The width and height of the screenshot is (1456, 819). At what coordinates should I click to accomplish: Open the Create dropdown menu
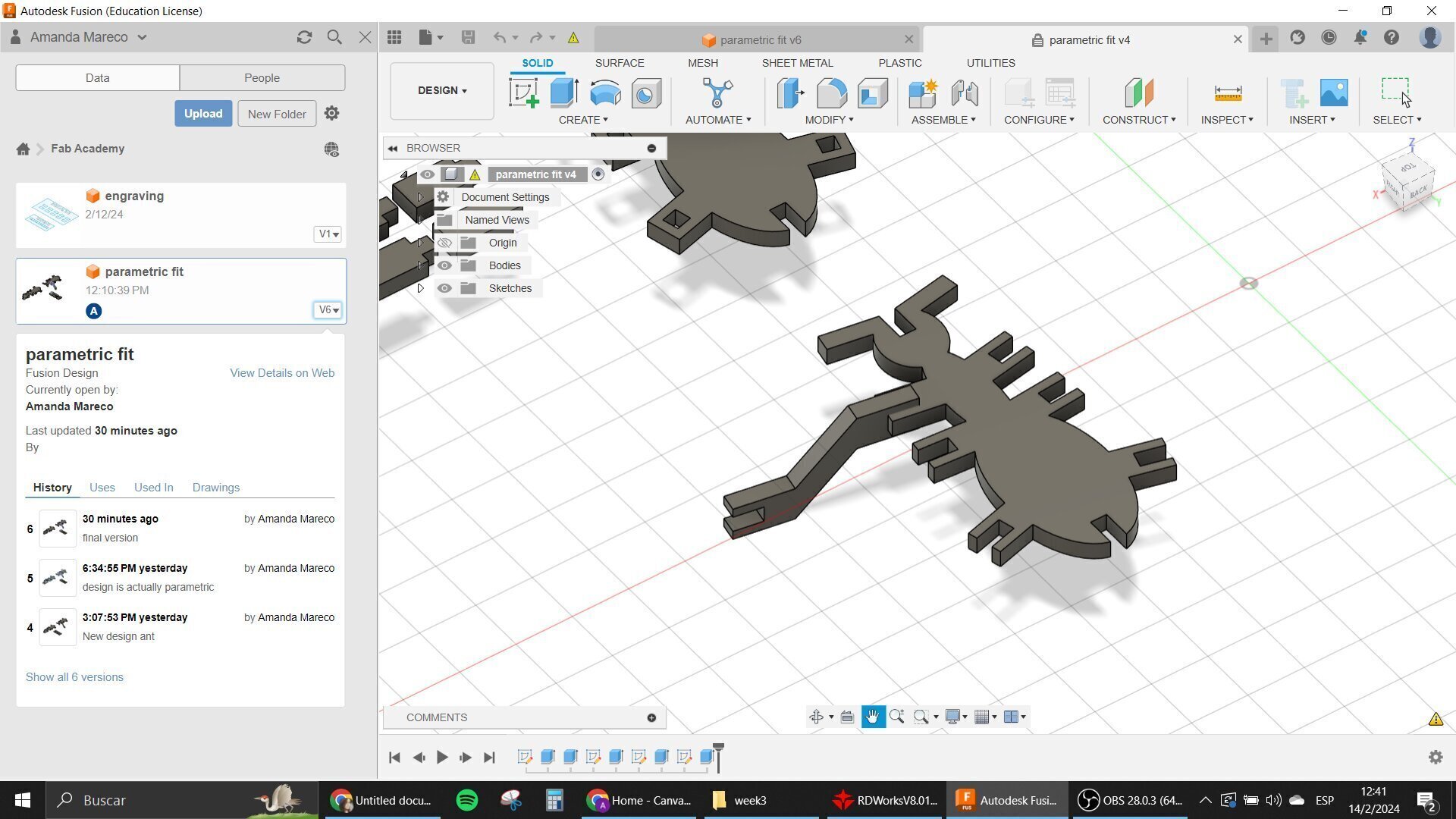tap(583, 120)
